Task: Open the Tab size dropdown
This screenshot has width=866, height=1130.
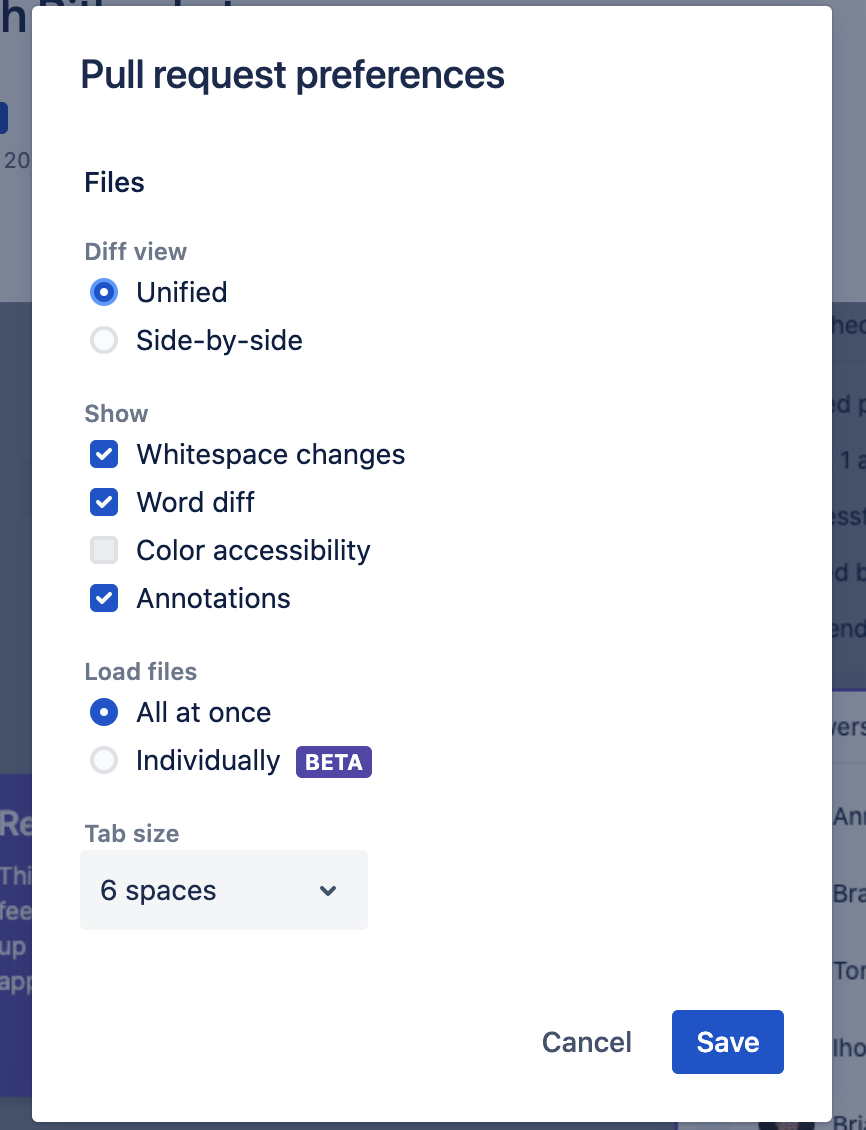Action: (x=223, y=890)
